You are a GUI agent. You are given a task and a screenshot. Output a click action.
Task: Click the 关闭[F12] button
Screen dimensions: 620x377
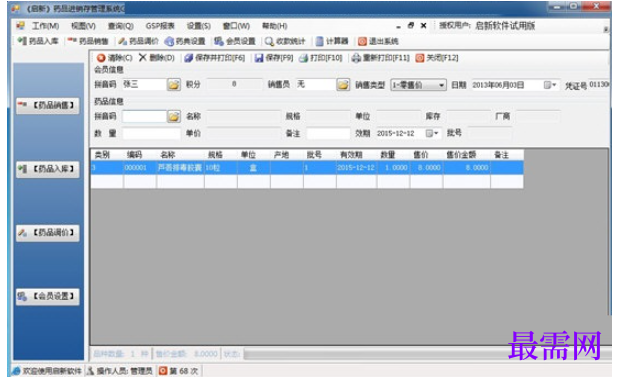(437, 58)
